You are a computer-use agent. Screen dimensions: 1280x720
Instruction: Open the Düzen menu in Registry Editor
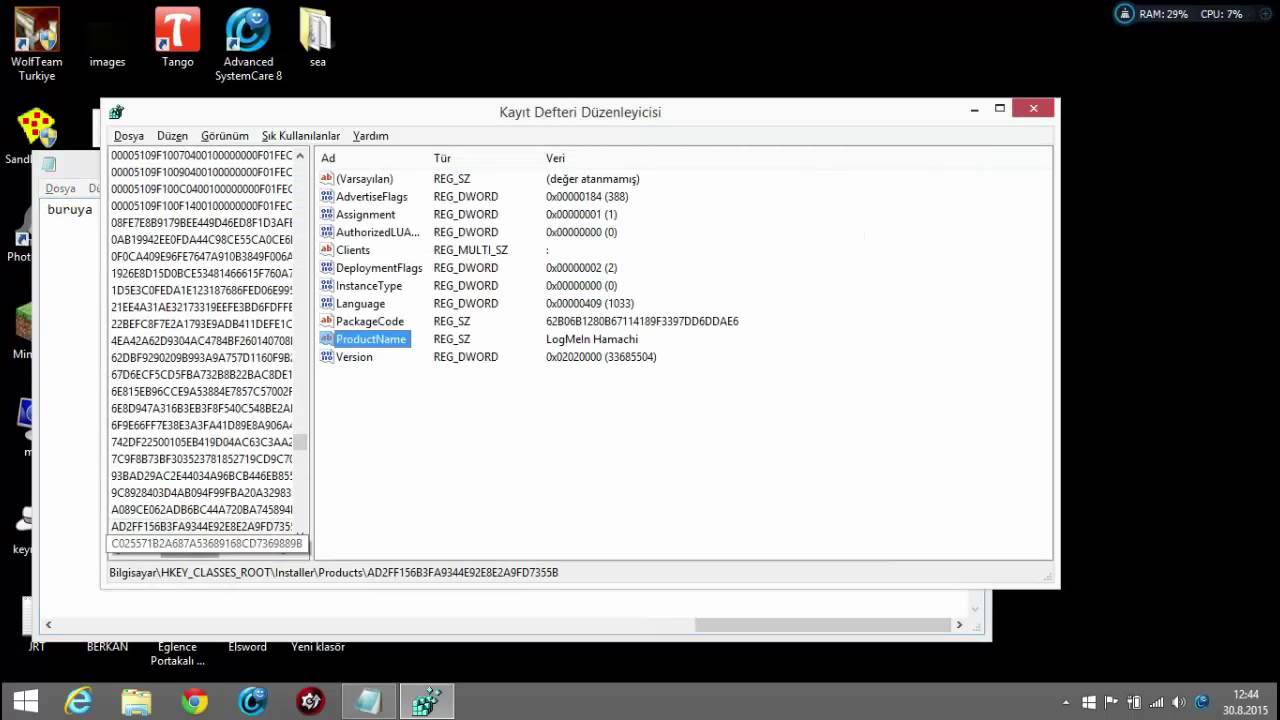pos(172,136)
